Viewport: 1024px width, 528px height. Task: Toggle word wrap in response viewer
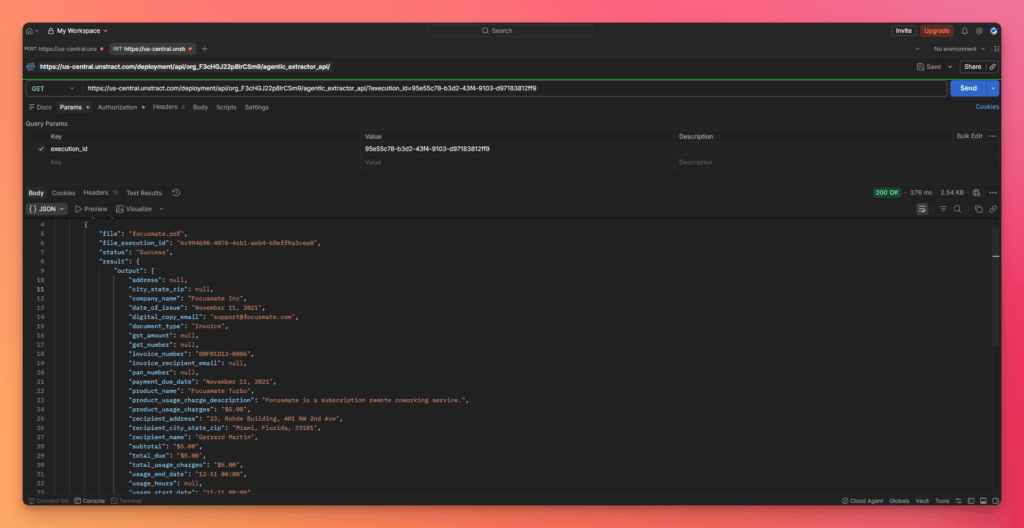(x=921, y=209)
